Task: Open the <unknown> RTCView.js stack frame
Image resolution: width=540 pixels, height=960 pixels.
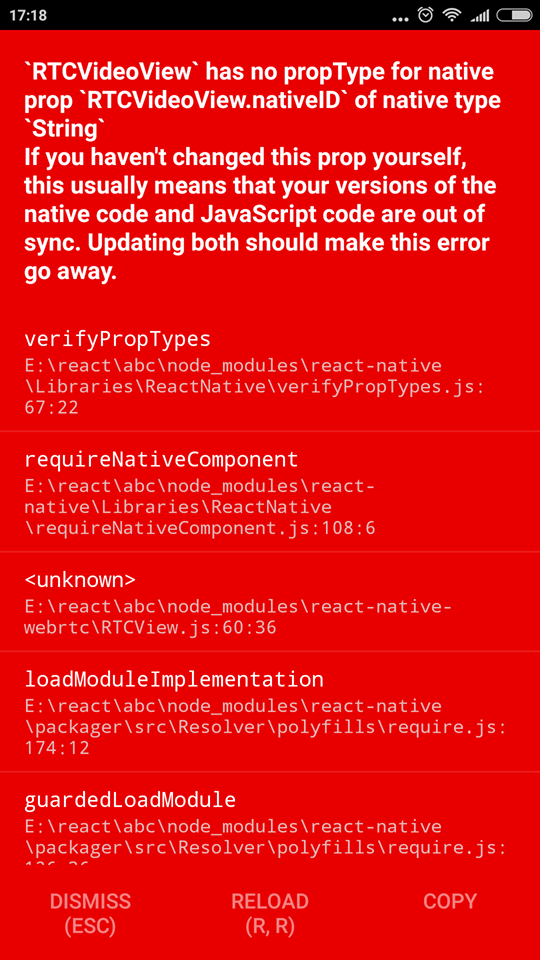Action: click(270, 602)
